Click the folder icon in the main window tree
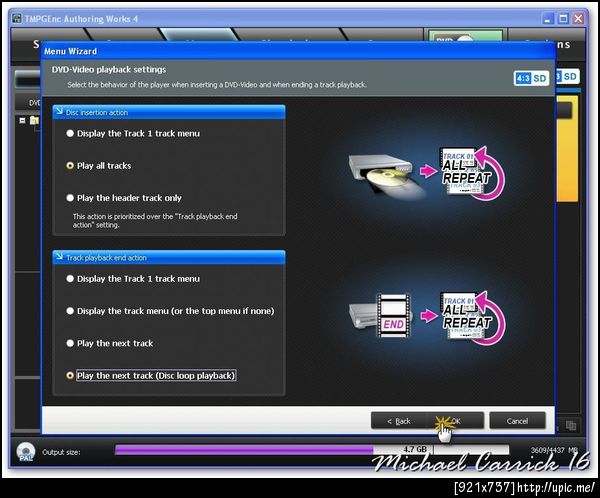The width and height of the screenshot is (600, 498). (34, 120)
